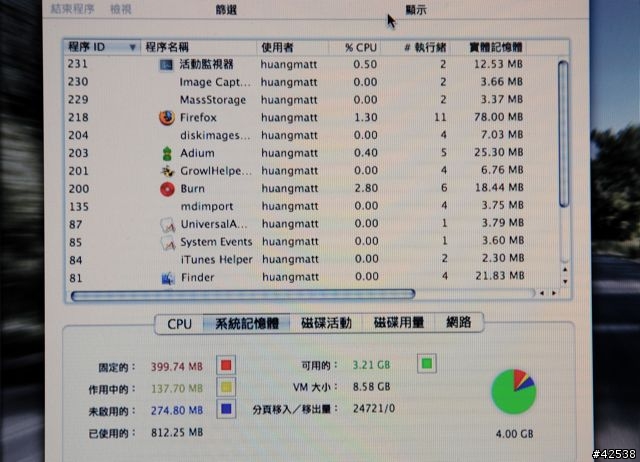Viewport: 640px width, 462px height.
Task: Click the 結束程序 toolbar label
Action: pos(73,9)
